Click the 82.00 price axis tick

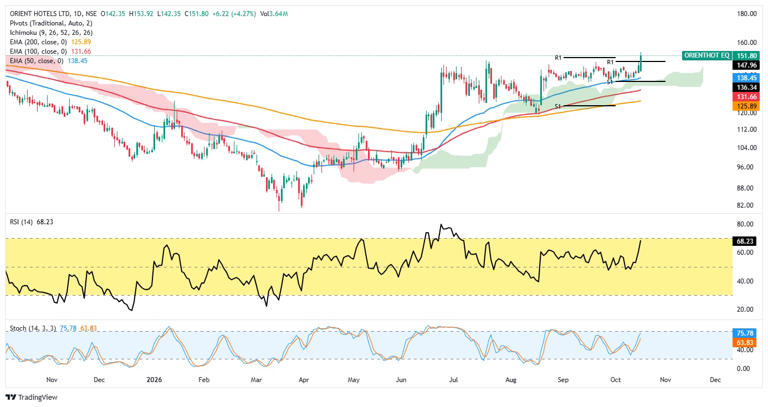(747, 205)
